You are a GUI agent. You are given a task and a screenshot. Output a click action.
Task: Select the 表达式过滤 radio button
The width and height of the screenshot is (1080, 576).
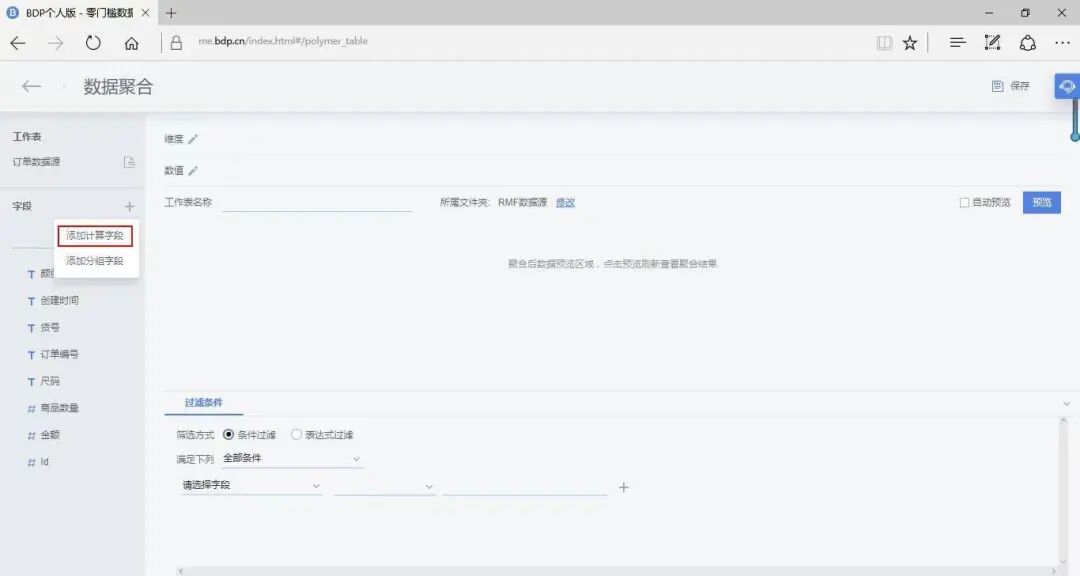(x=296, y=434)
